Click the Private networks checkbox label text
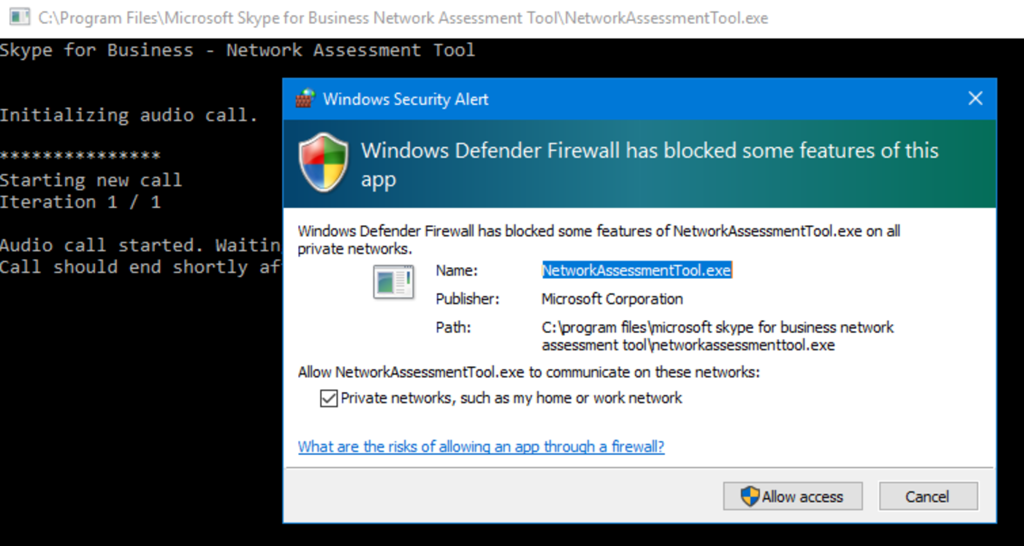 (x=511, y=398)
